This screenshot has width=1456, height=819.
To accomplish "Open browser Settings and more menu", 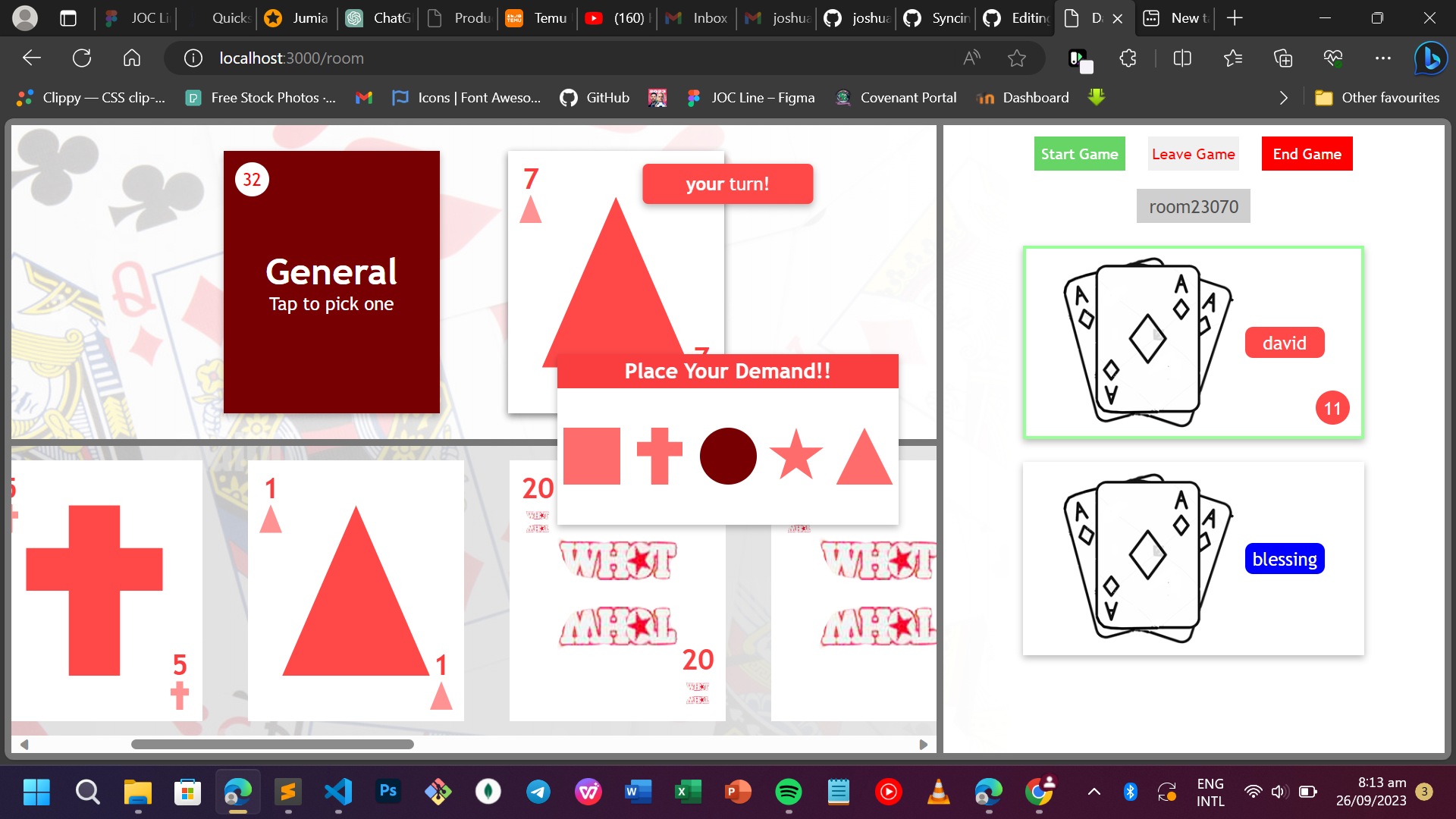I will tap(1382, 58).
